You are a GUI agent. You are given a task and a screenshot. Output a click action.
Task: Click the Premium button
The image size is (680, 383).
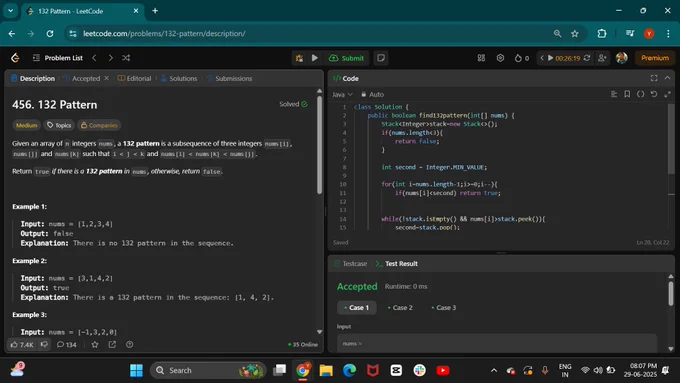pos(655,58)
